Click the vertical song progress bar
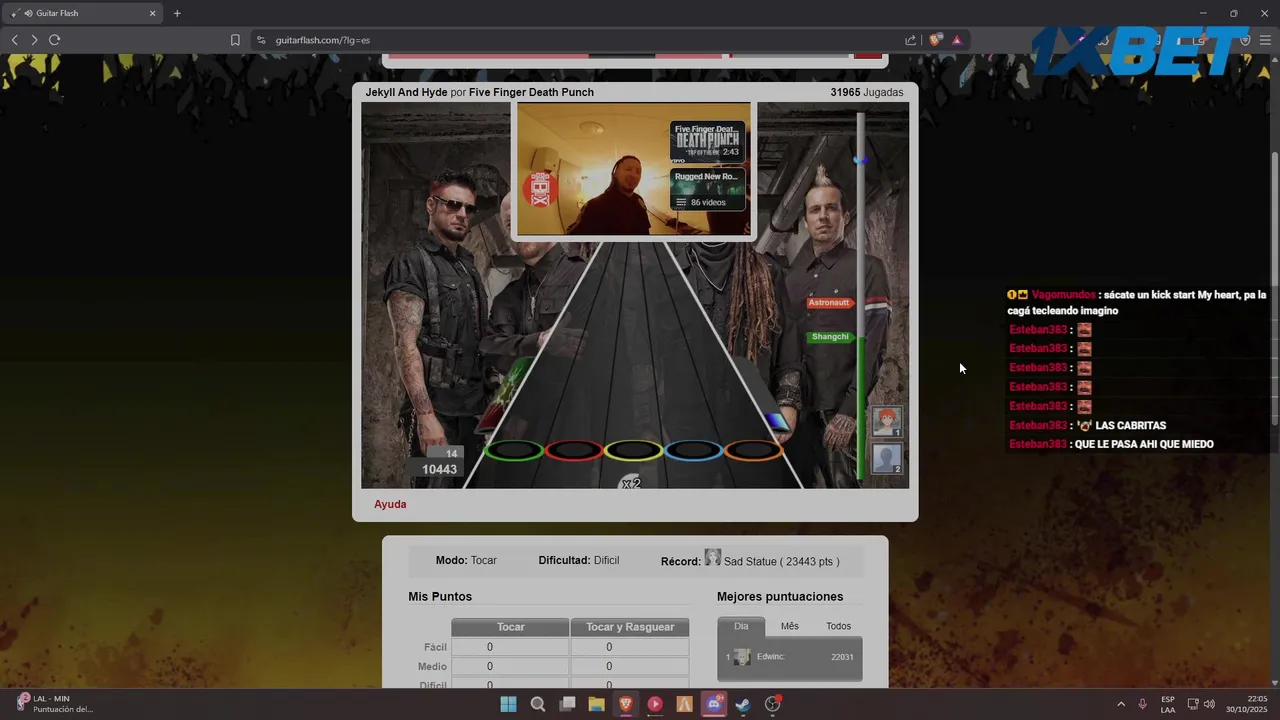Image resolution: width=1280 pixels, height=720 pixels. coord(860,295)
